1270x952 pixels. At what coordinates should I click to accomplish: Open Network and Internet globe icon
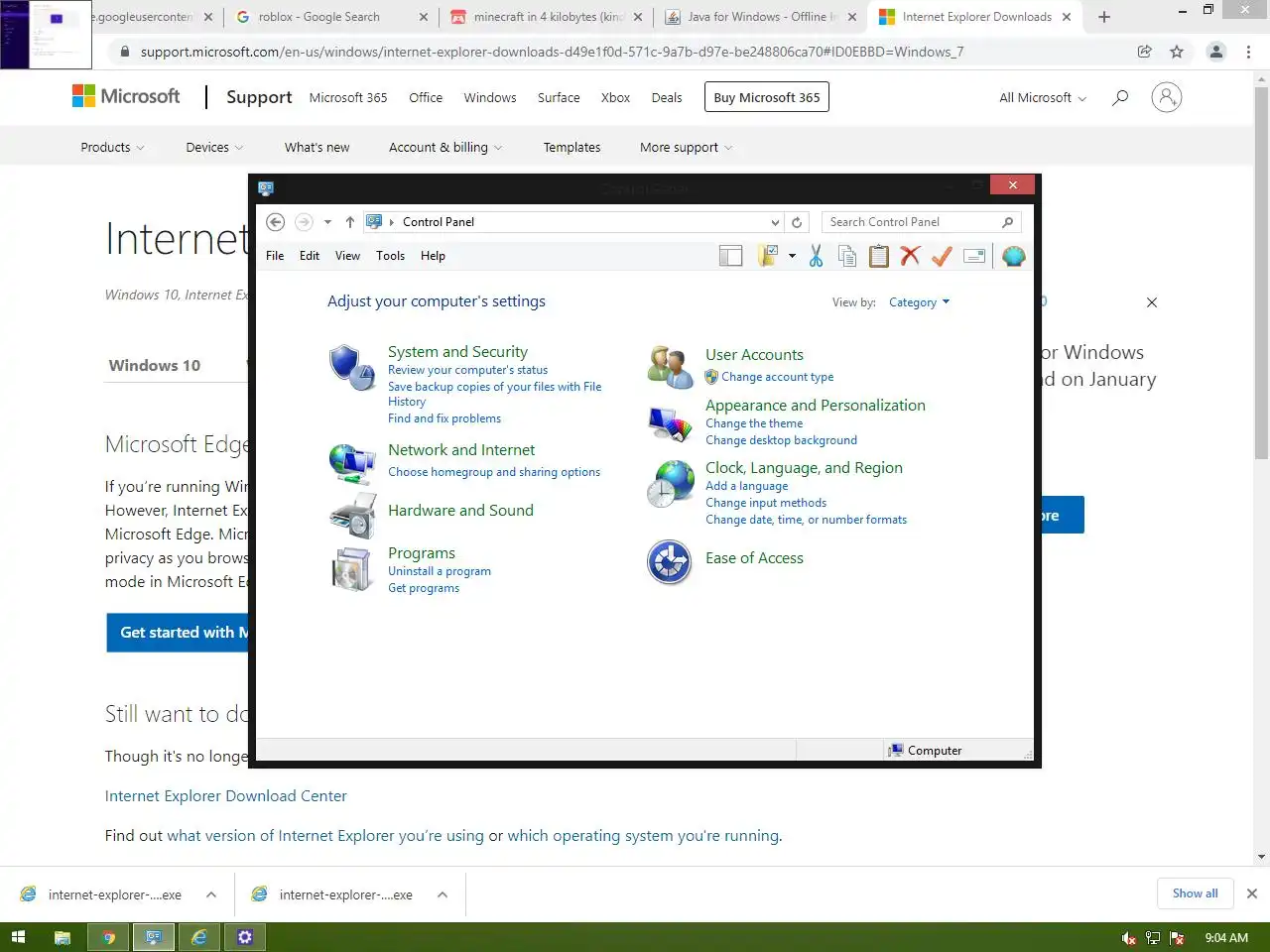[352, 464]
